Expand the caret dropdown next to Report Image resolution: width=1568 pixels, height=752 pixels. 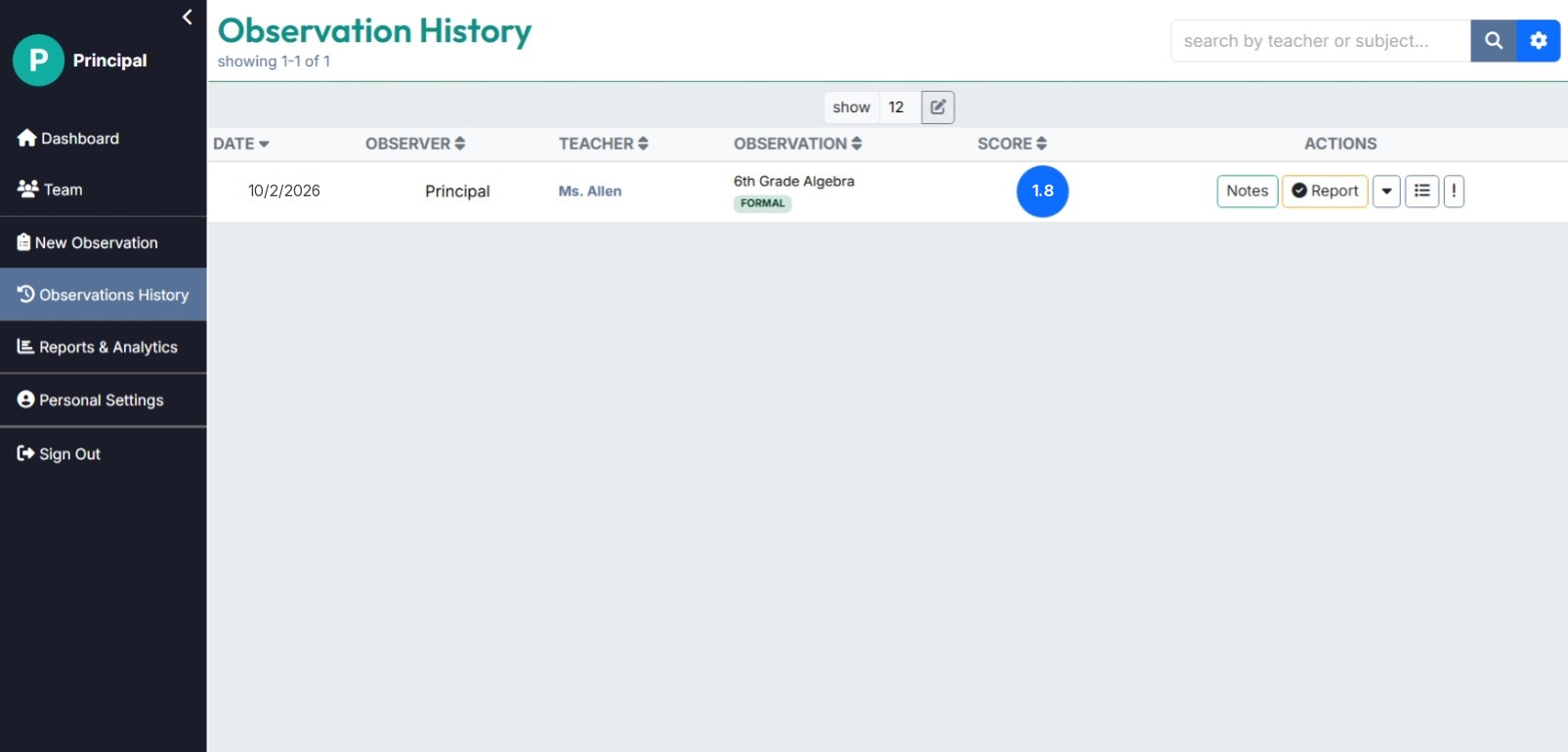(x=1386, y=191)
